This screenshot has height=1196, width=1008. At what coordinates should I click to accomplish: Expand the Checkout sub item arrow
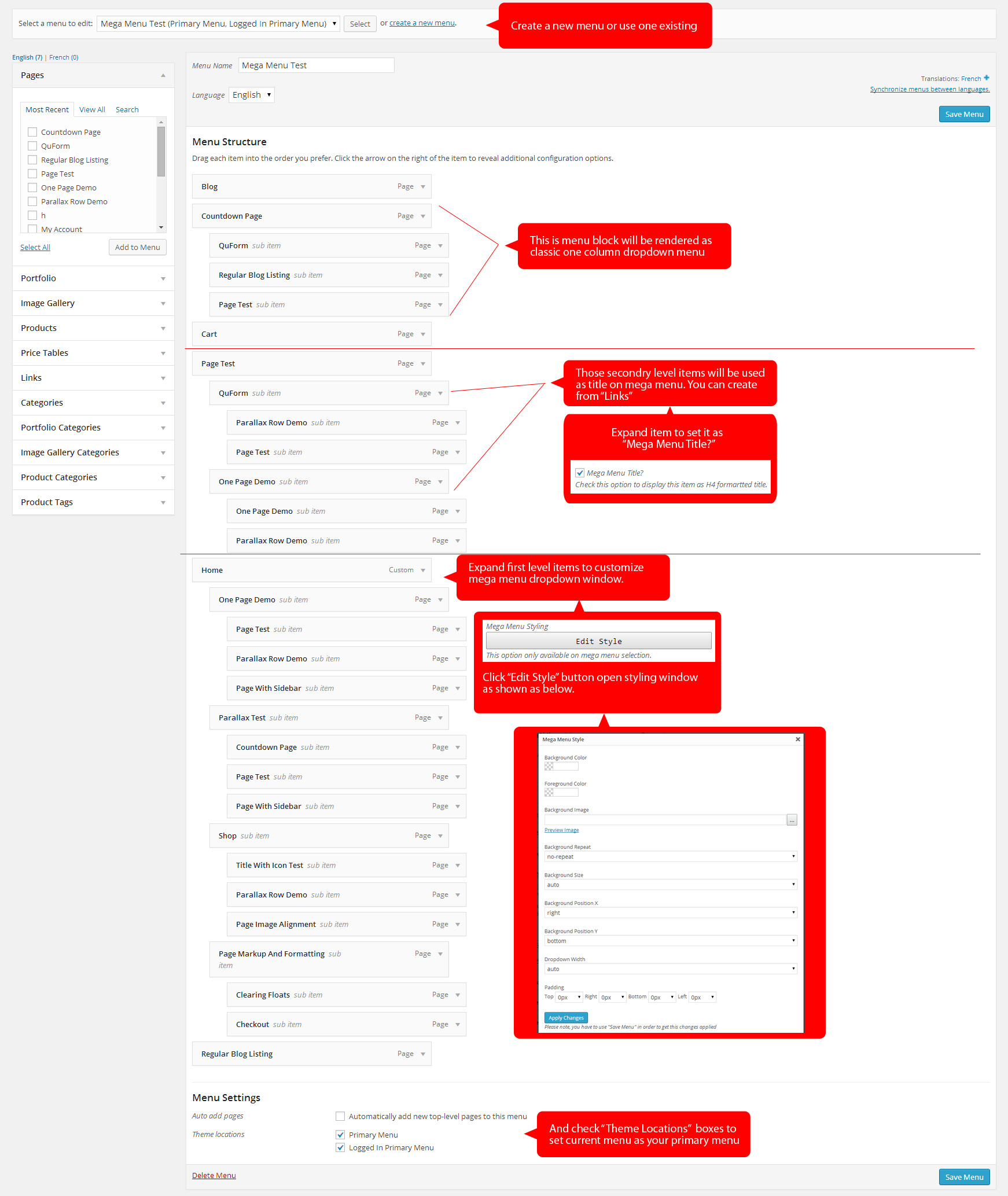coord(458,1025)
